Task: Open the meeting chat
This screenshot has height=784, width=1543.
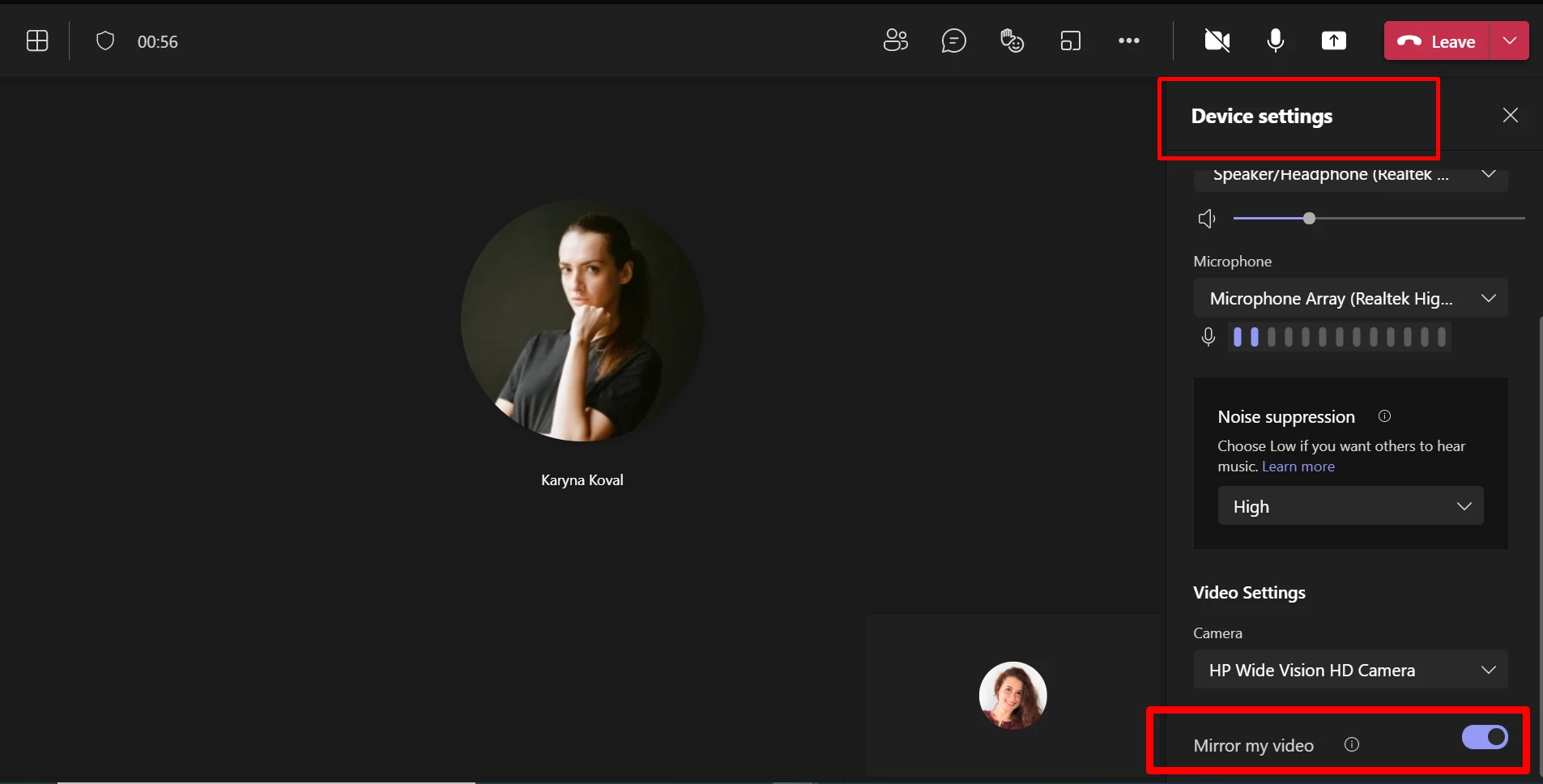Action: pyautogui.click(x=953, y=40)
